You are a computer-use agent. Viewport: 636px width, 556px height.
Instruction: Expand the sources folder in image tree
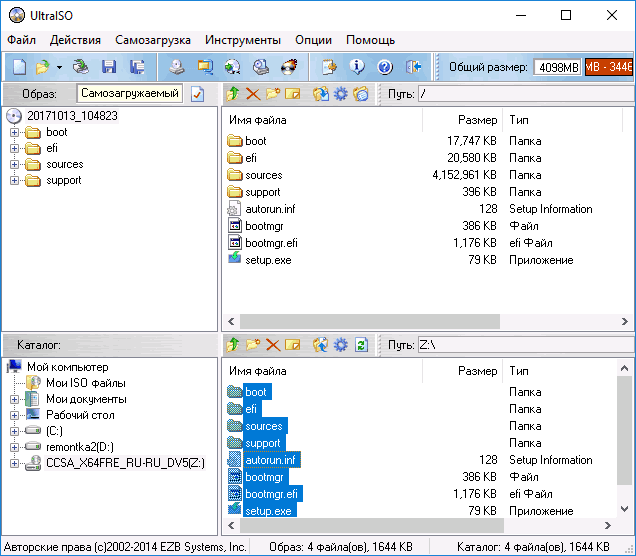coord(14,165)
